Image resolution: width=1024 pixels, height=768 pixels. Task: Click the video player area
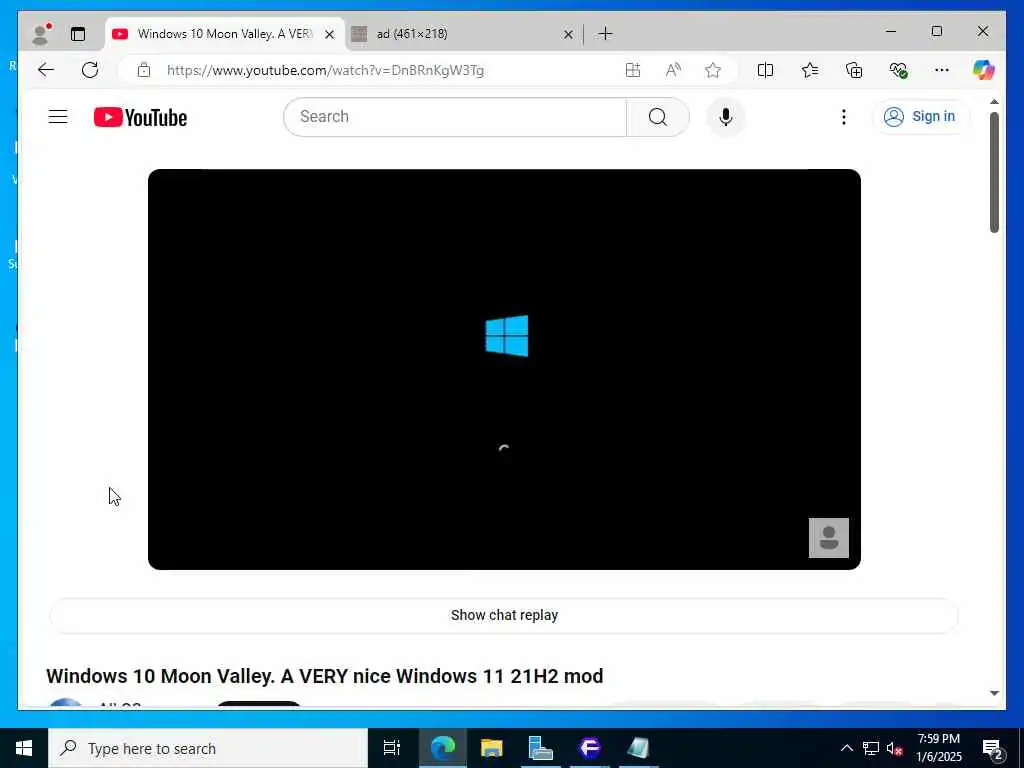pyautogui.click(x=504, y=369)
